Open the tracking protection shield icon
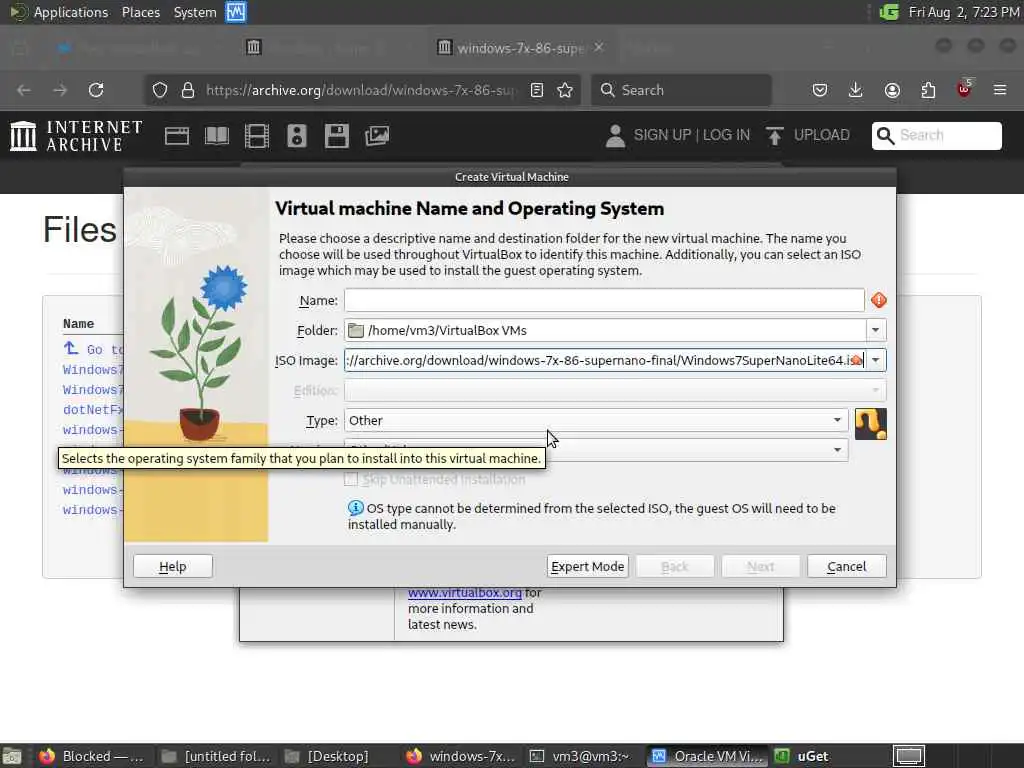 pyautogui.click(x=160, y=90)
